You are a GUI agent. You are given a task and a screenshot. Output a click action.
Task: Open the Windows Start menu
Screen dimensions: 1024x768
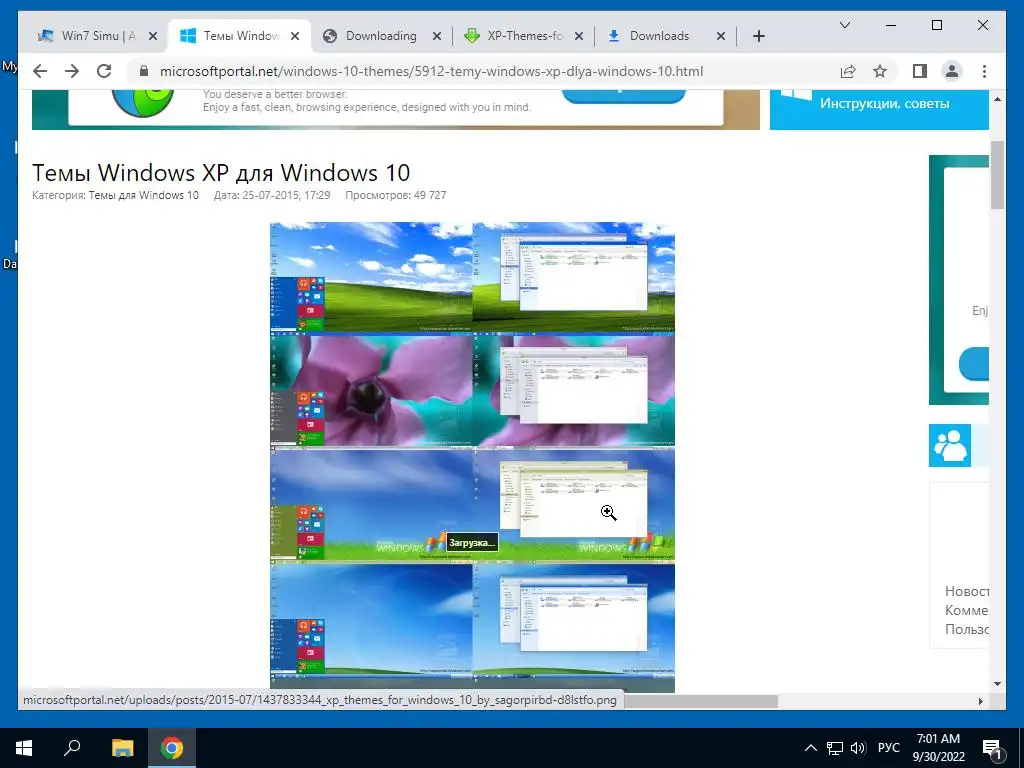(x=24, y=748)
